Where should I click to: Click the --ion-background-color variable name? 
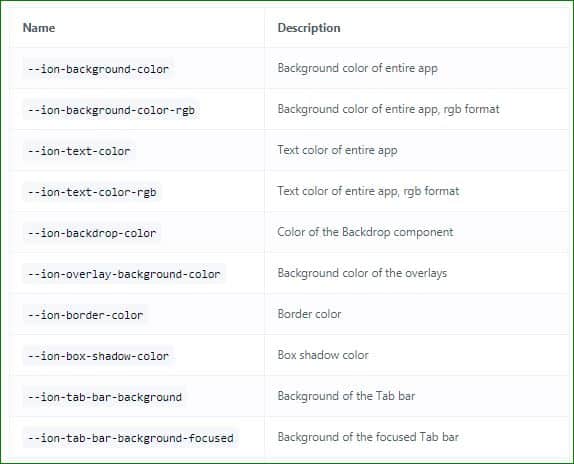[98, 69]
